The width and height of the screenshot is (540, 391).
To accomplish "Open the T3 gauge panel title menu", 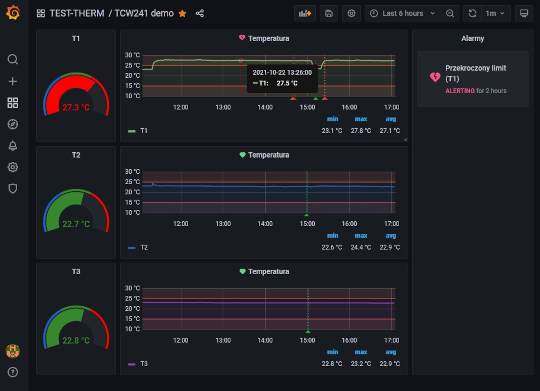I will (76, 271).
